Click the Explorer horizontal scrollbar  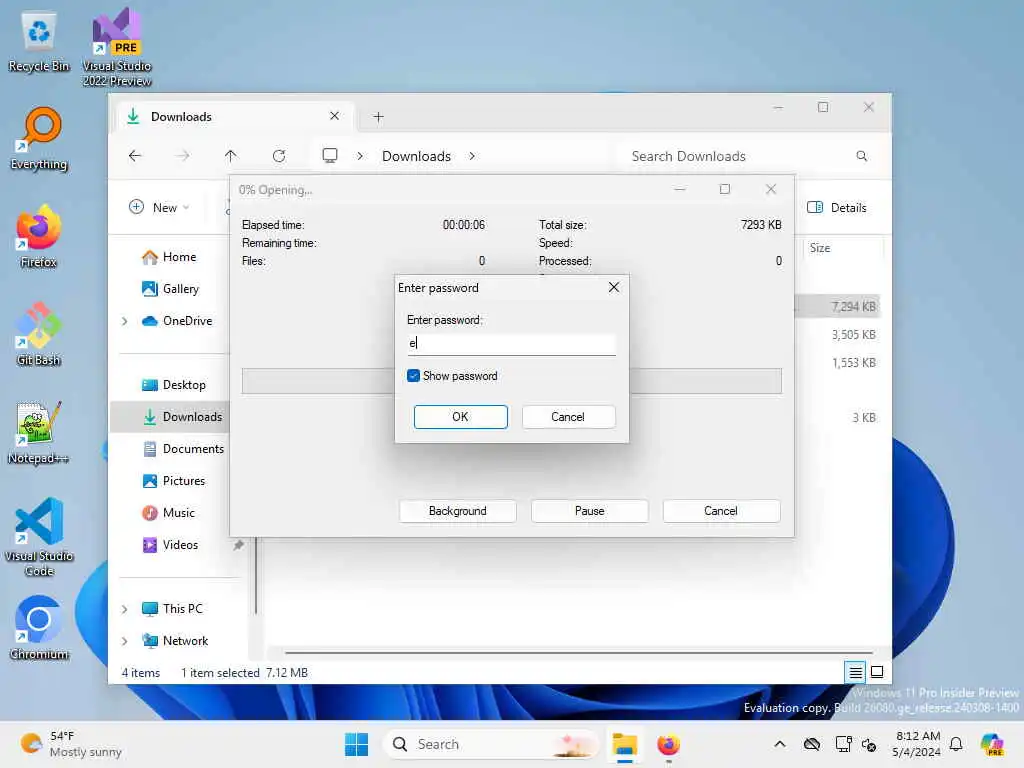pos(579,652)
